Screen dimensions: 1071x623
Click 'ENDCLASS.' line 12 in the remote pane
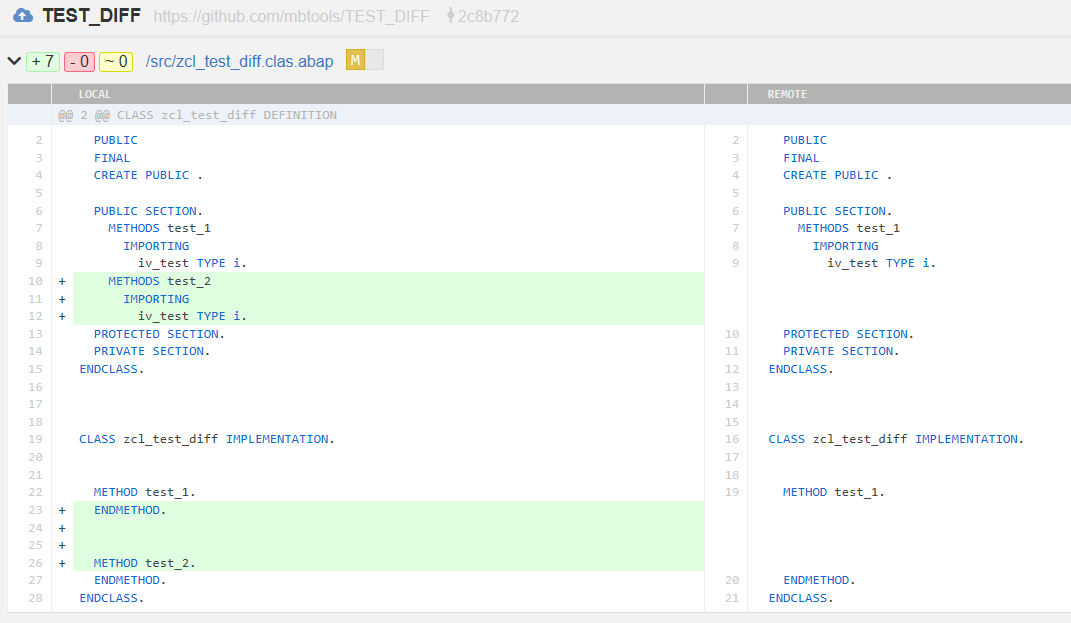[801, 369]
